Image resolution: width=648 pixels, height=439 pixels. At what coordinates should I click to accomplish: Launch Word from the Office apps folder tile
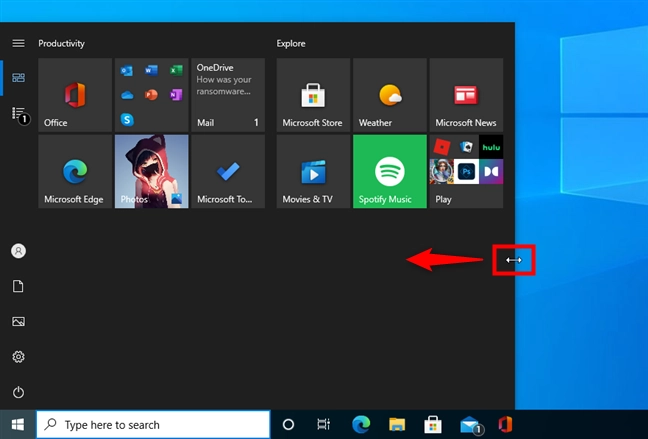[151, 71]
